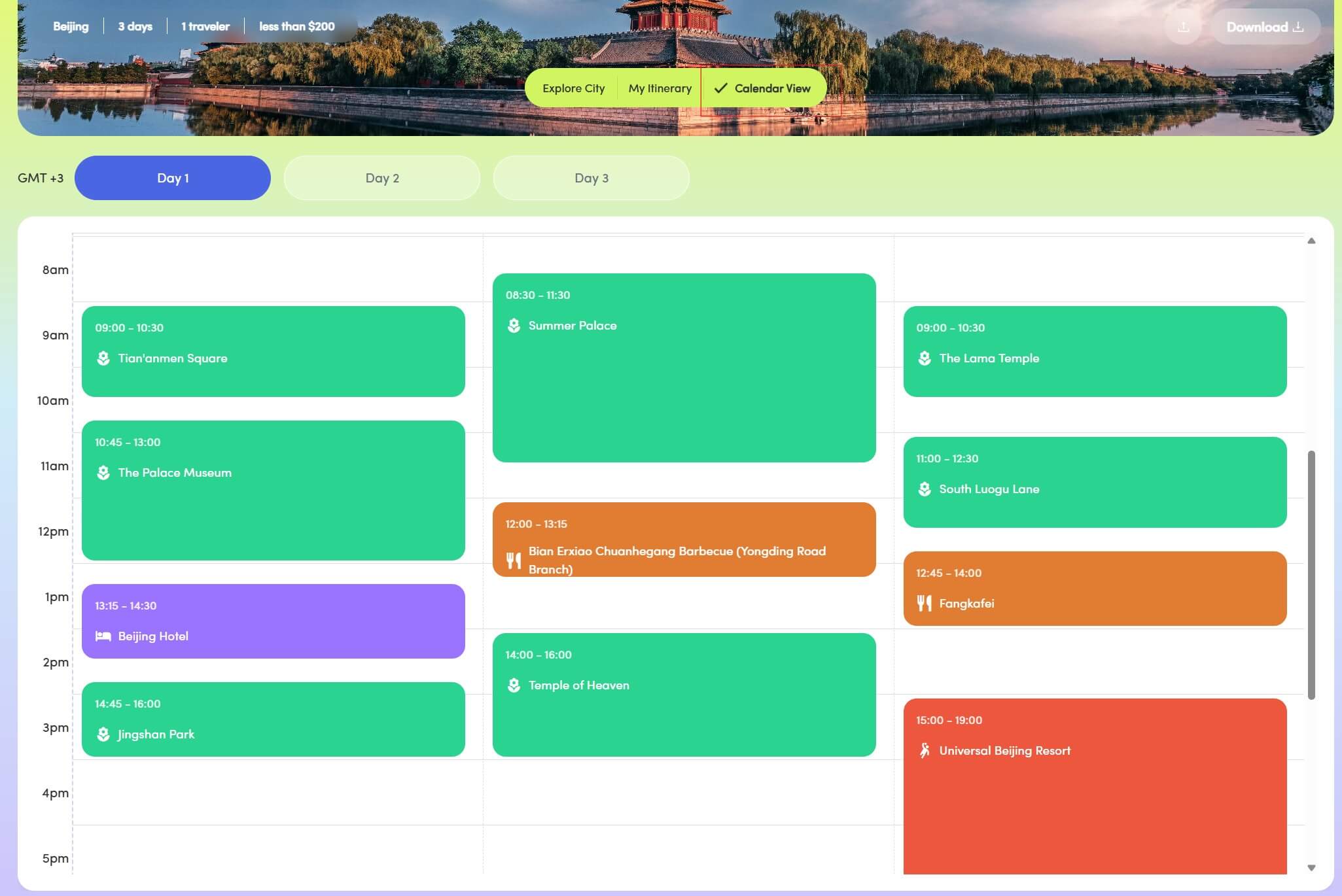Toggle the Calendar View mode
This screenshot has width=1342, height=896.
click(764, 88)
